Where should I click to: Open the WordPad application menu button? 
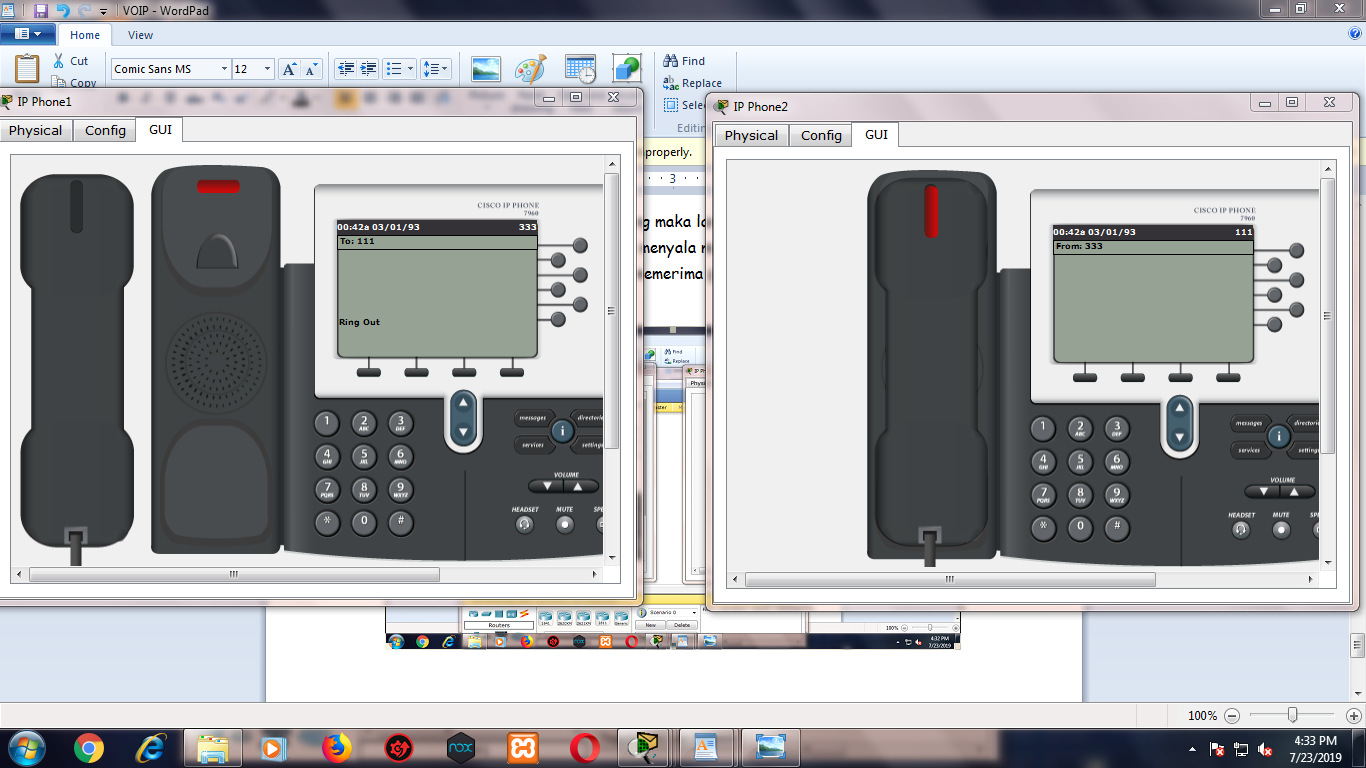[27, 34]
